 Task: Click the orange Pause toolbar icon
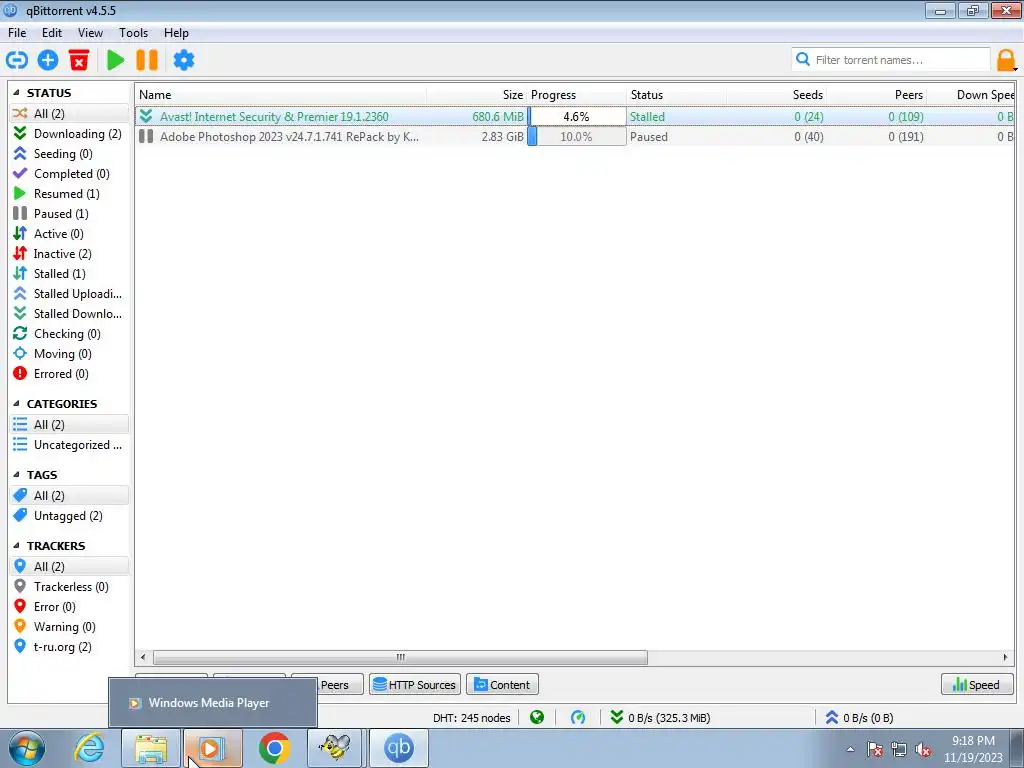(x=147, y=60)
